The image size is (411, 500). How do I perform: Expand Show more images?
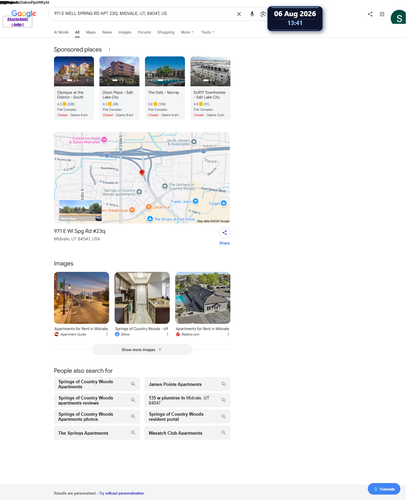(142, 349)
